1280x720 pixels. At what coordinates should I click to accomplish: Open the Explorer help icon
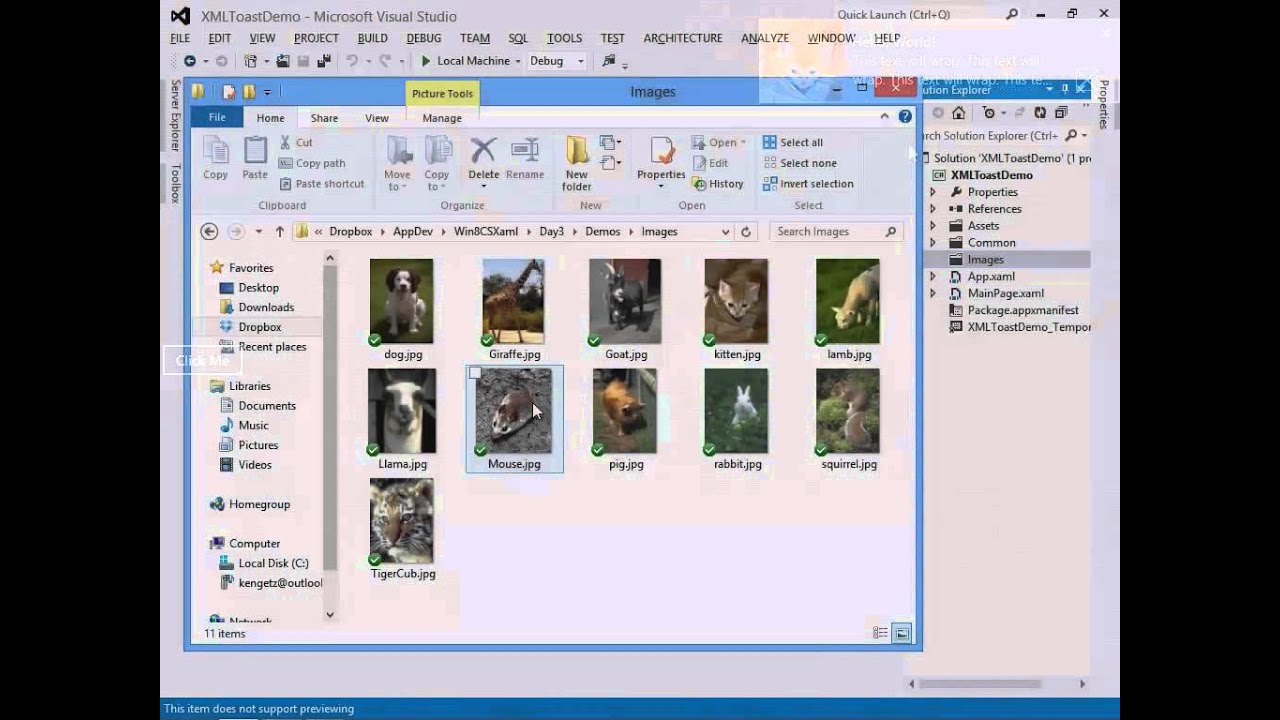point(905,116)
